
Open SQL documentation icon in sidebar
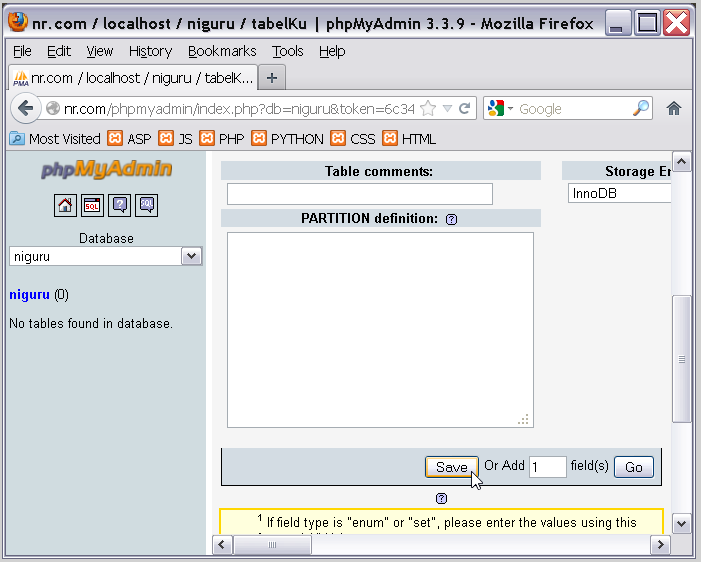click(147, 205)
